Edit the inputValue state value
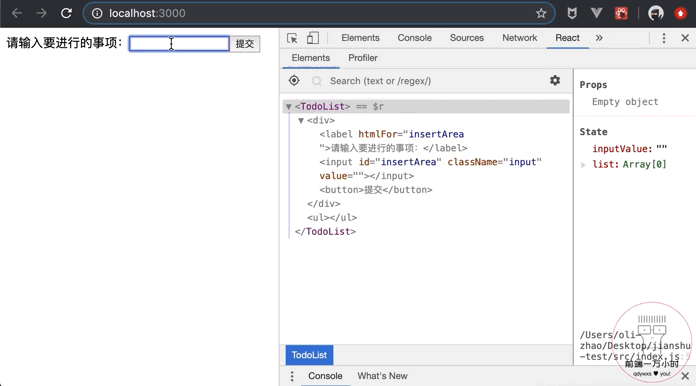Viewport: 696px width, 386px height. (x=661, y=149)
